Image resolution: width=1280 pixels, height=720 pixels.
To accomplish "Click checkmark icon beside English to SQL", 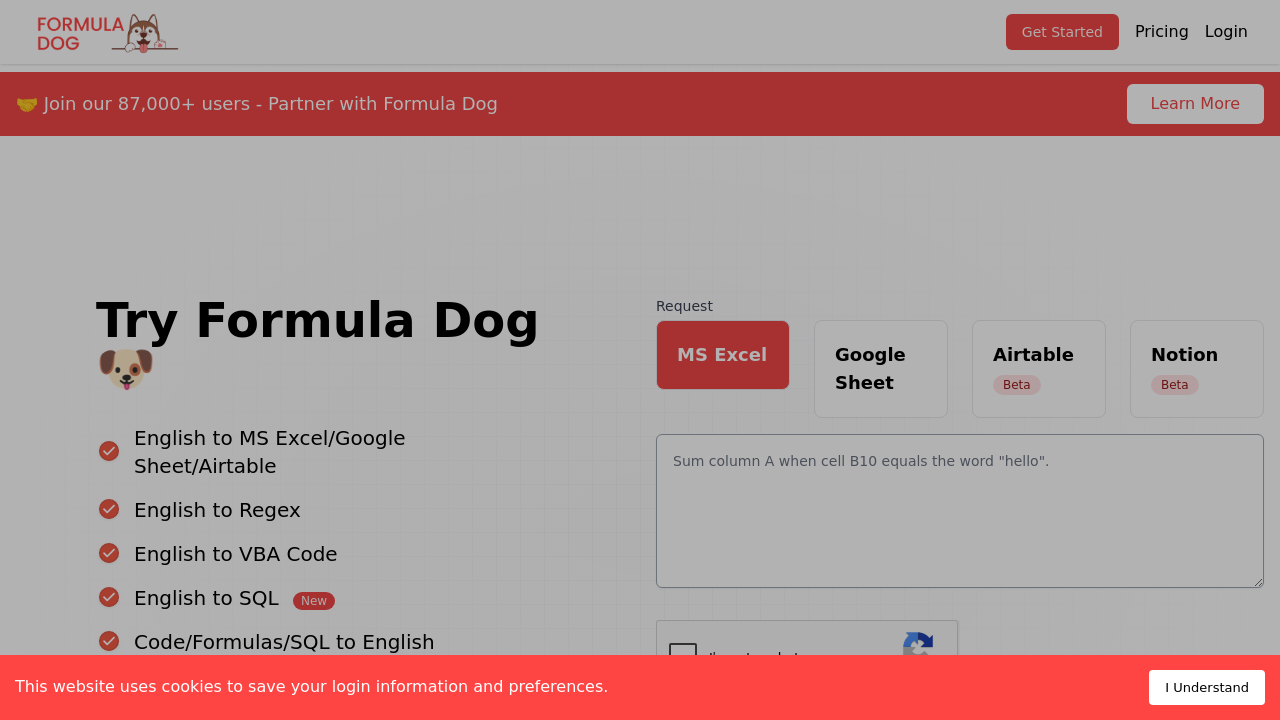I will pyautogui.click(x=109, y=597).
